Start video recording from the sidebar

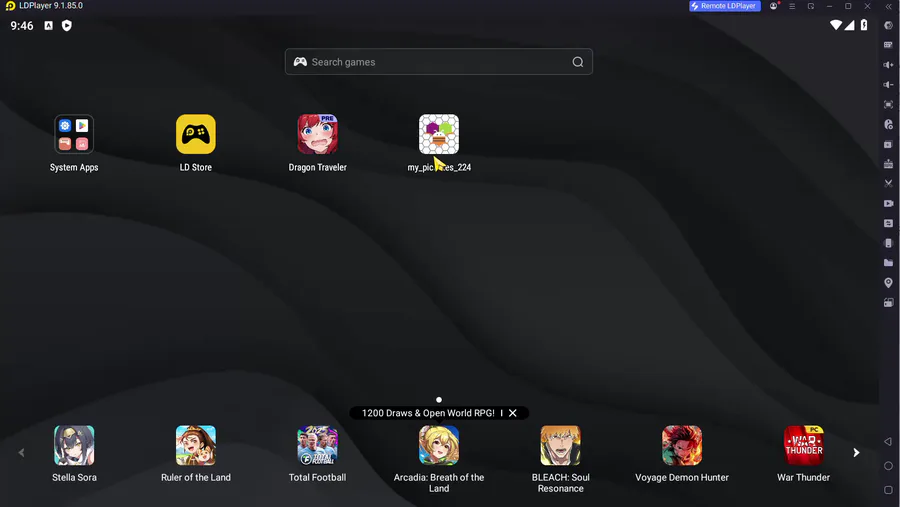(x=889, y=203)
